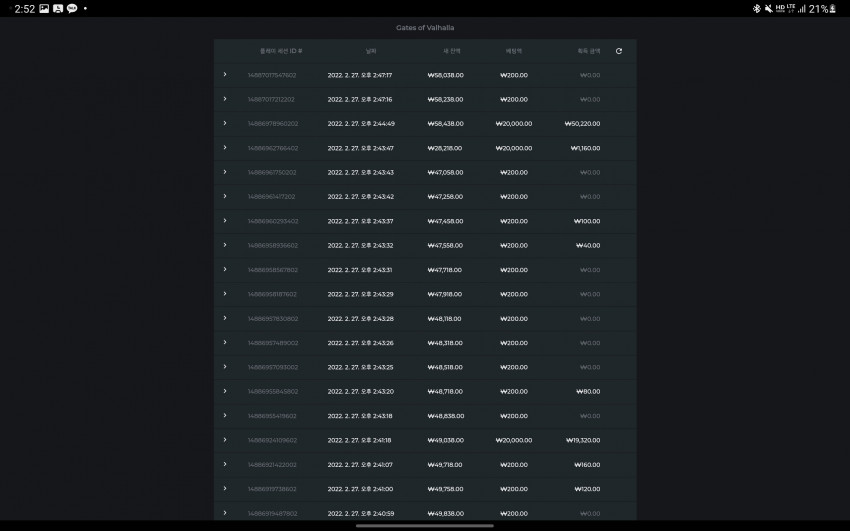Expand the 2:43:31 session row

[x=225, y=269]
